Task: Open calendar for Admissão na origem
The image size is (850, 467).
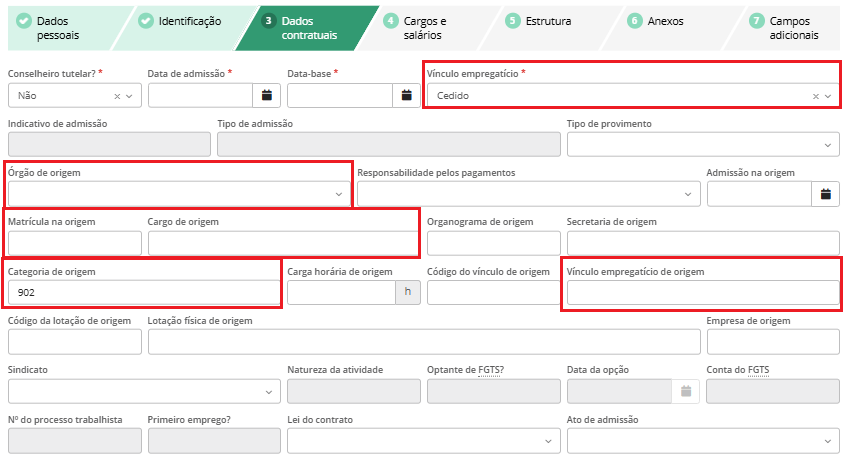Action: click(x=826, y=194)
